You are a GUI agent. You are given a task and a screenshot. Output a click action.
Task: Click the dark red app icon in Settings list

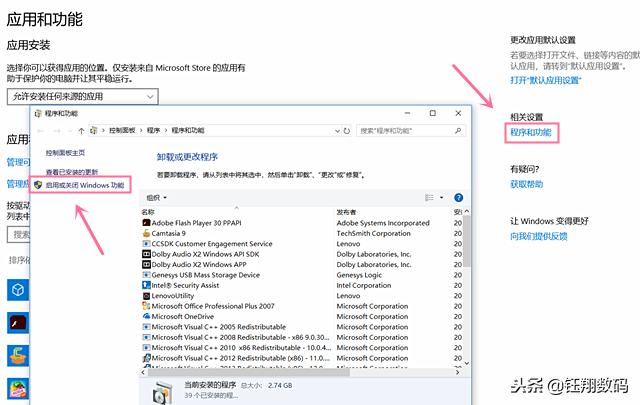[18, 323]
